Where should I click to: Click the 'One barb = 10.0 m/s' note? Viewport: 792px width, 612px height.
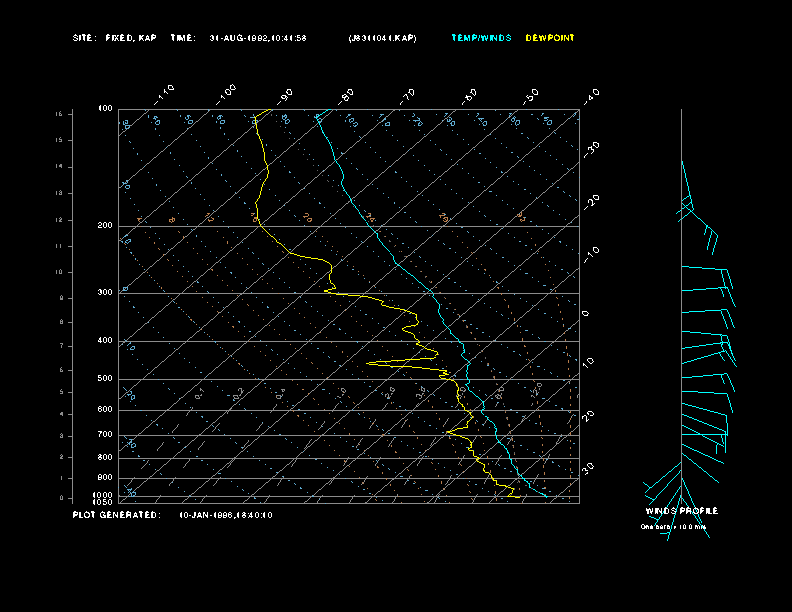673,527
